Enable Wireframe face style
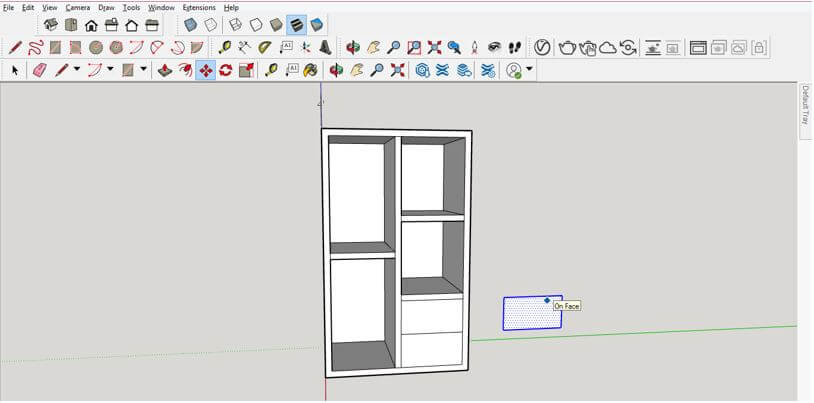This screenshot has width=814, height=403. [236, 25]
